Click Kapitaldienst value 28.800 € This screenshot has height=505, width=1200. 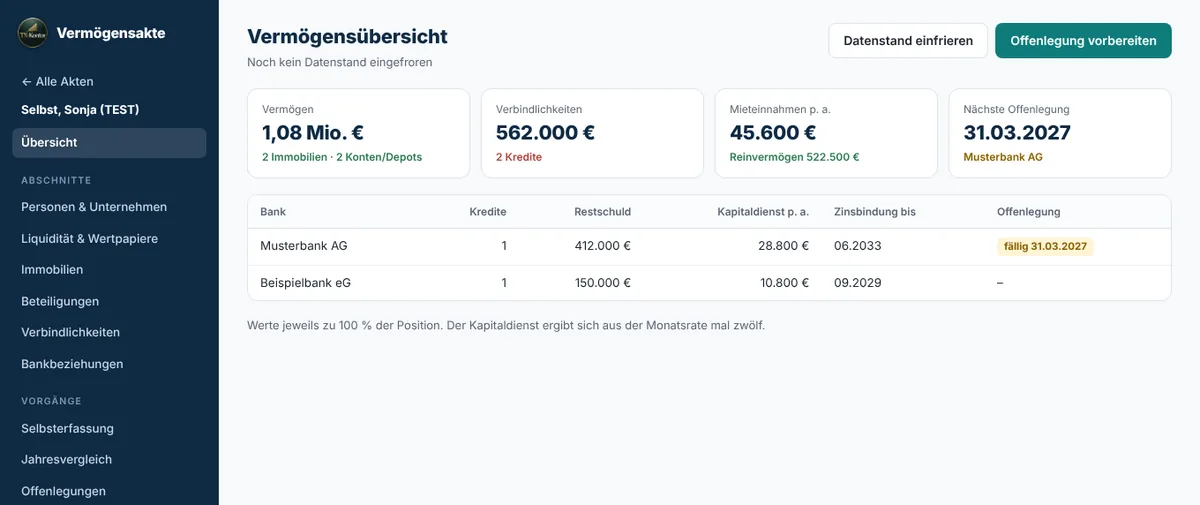point(784,246)
